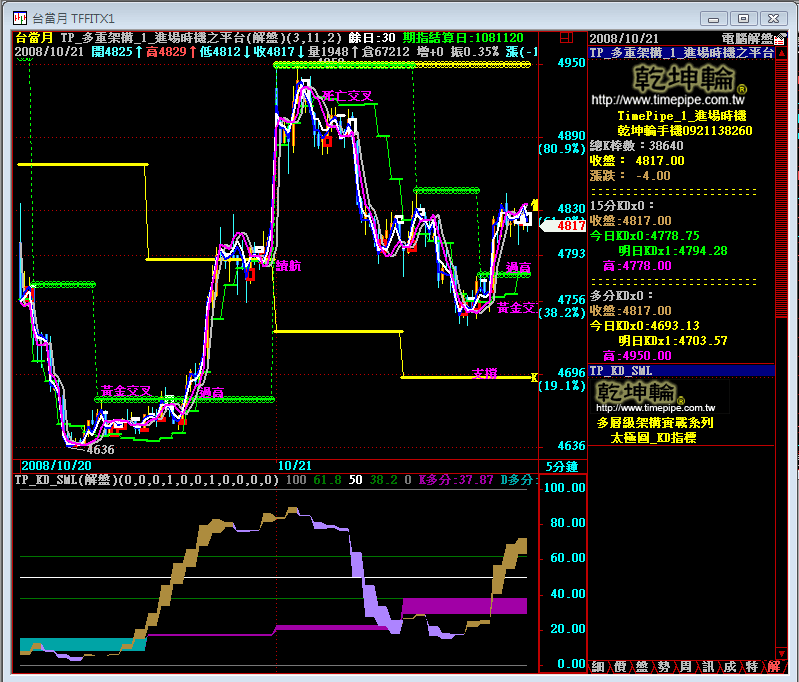Click the 4696 (19.1%) axis label
The height and width of the screenshot is (682, 799).
tap(563, 379)
